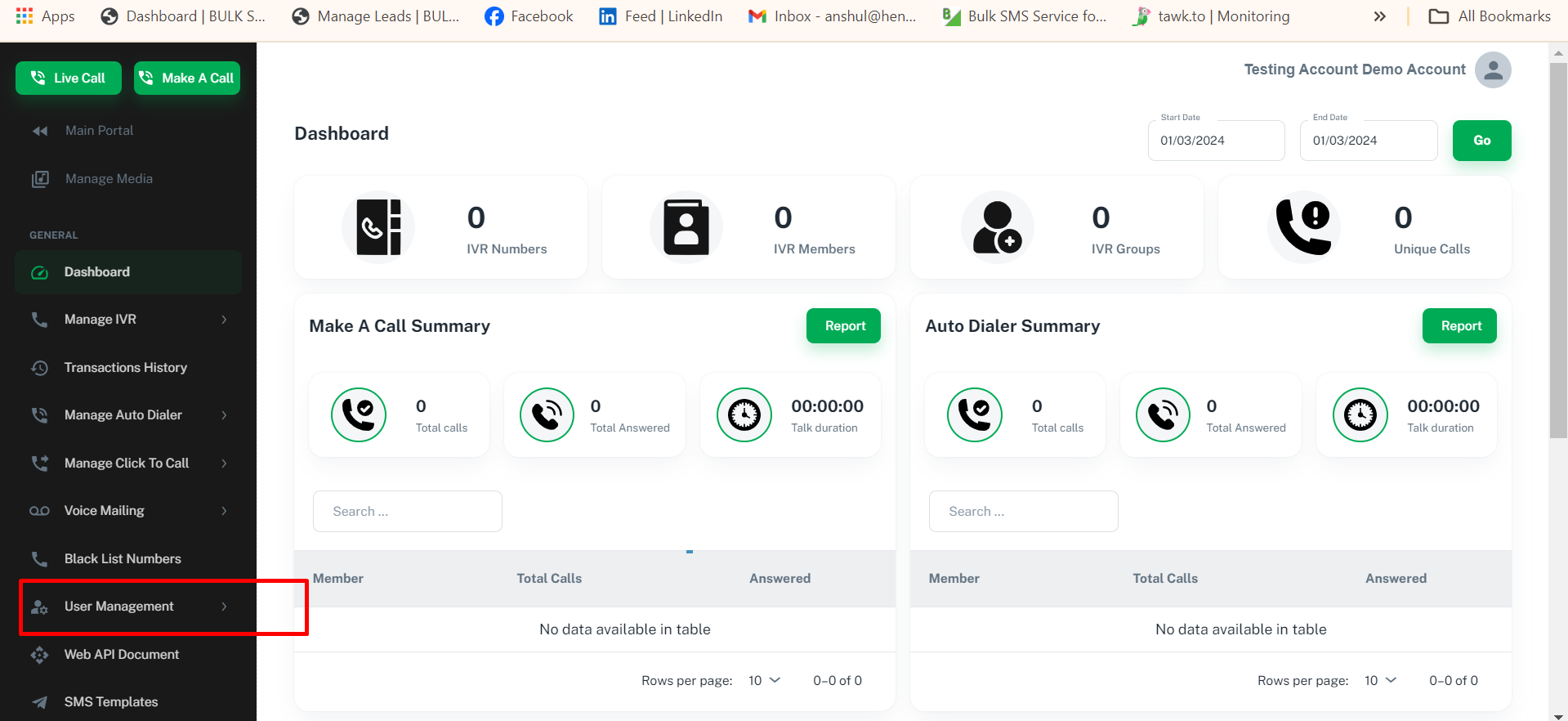Expand the Manage IVR chevron
The height and width of the screenshot is (721, 1568).
pyautogui.click(x=224, y=320)
